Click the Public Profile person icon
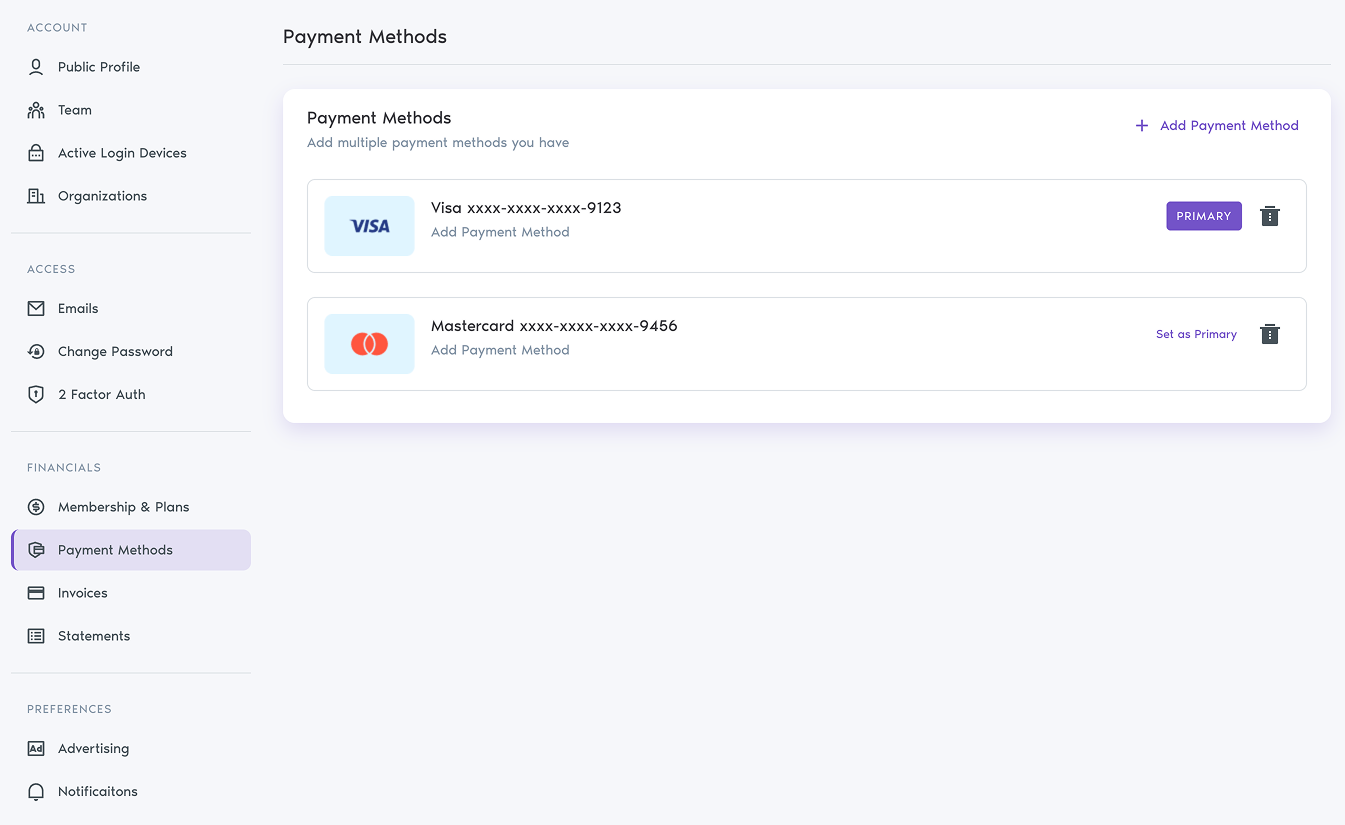Image resolution: width=1345 pixels, height=825 pixels. 36,66
